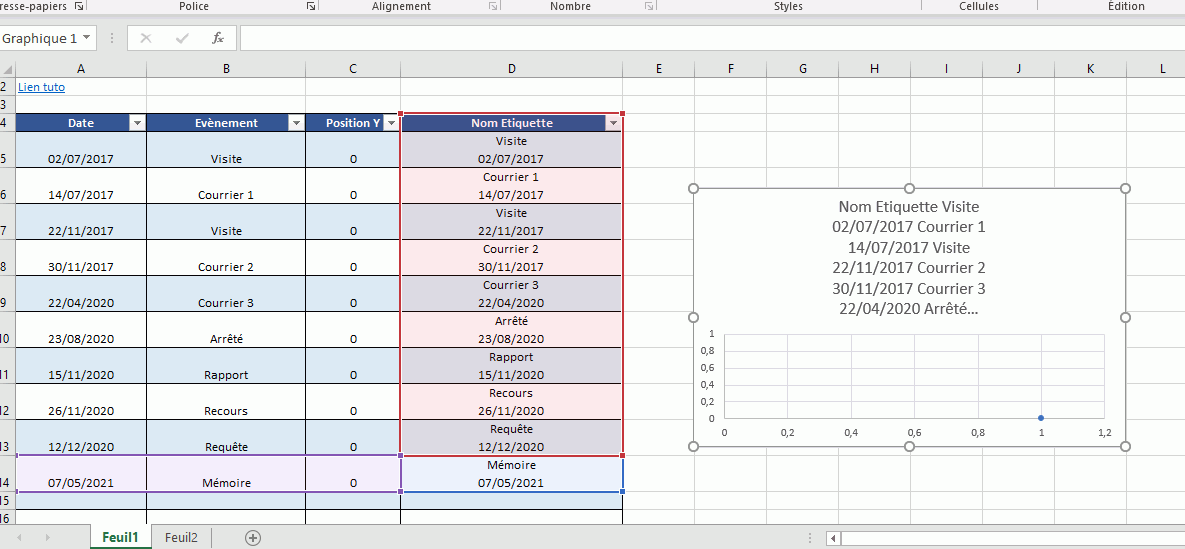1185x549 pixels.
Task: Open the Nombre group dialog launcher
Action: pyautogui.click(x=649, y=7)
